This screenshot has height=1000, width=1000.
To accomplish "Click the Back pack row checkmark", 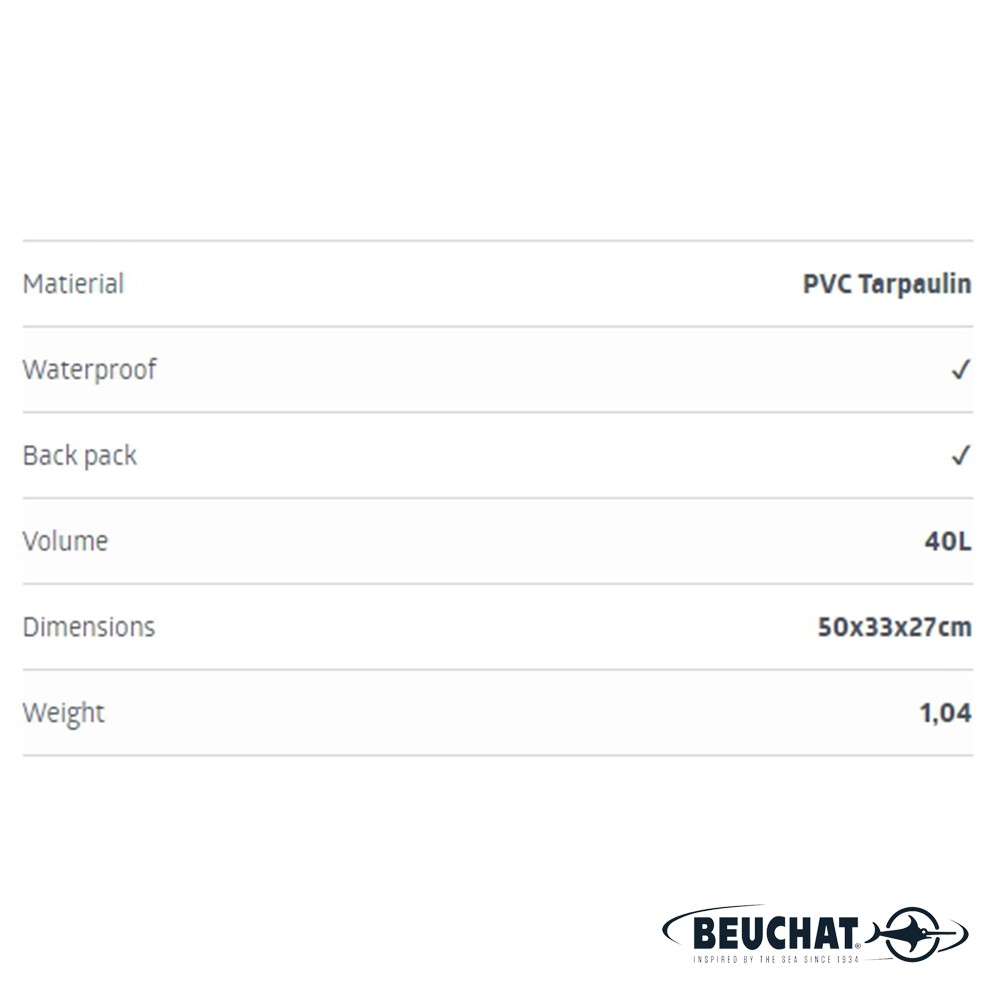I will tap(960, 456).
